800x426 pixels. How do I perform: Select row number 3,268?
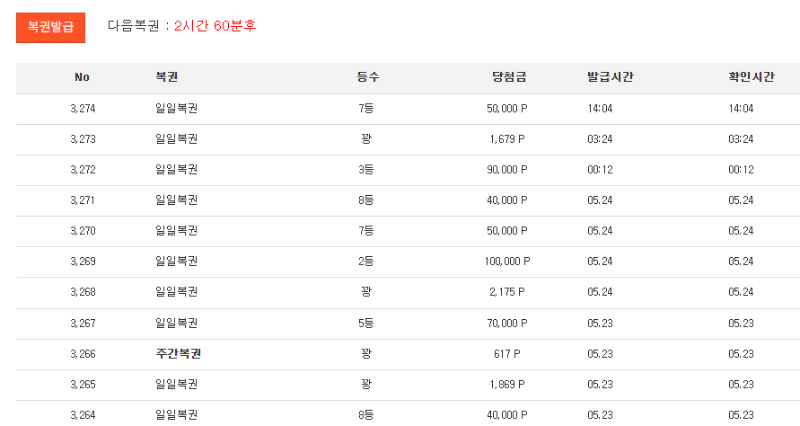(83, 292)
